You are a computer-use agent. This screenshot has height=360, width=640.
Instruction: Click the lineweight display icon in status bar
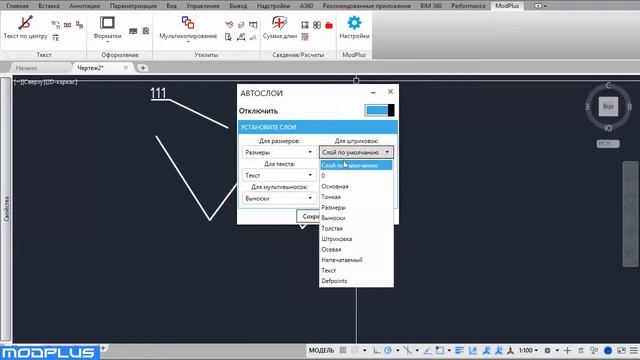[x=459, y=351]
